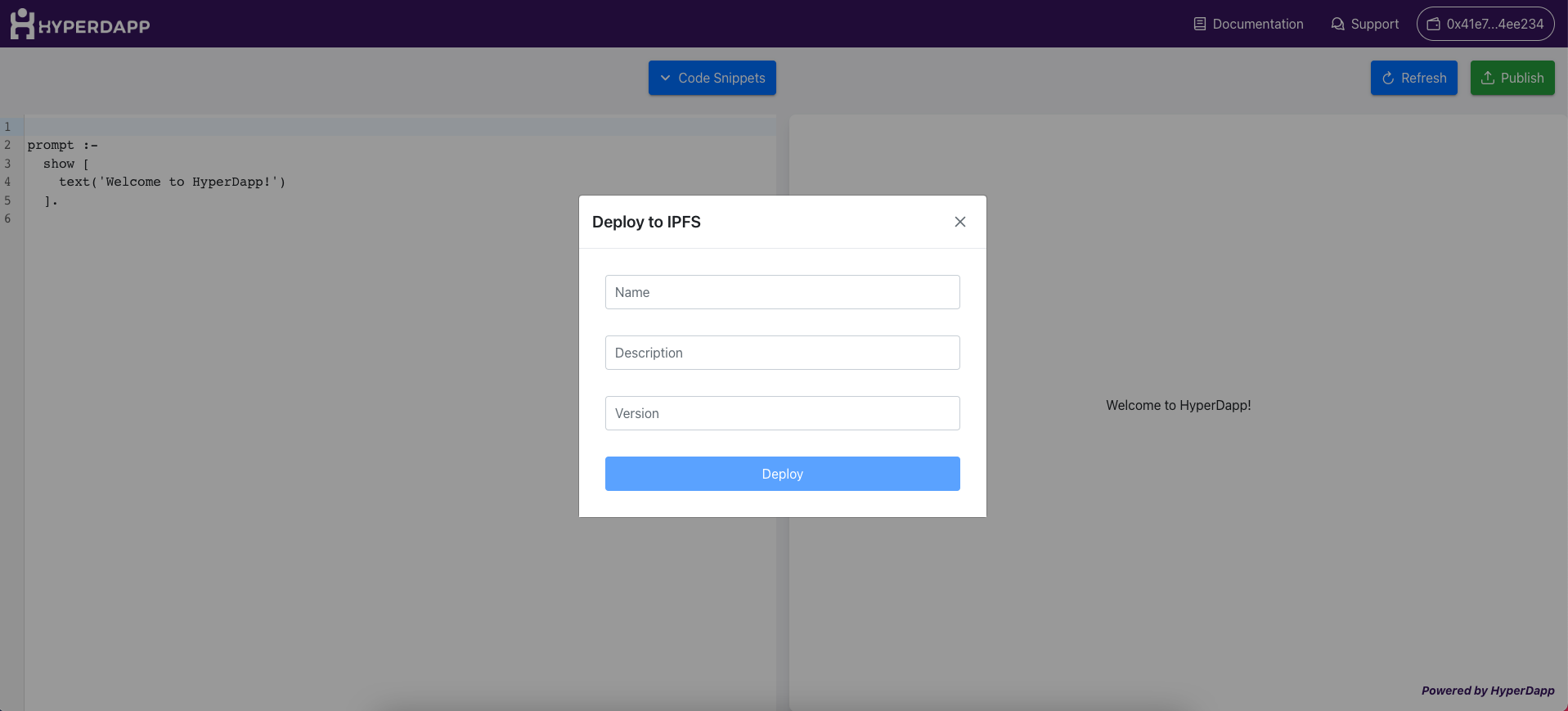Click the wallet address 0x41e7...4ee234 button

tap(1485, 24)
